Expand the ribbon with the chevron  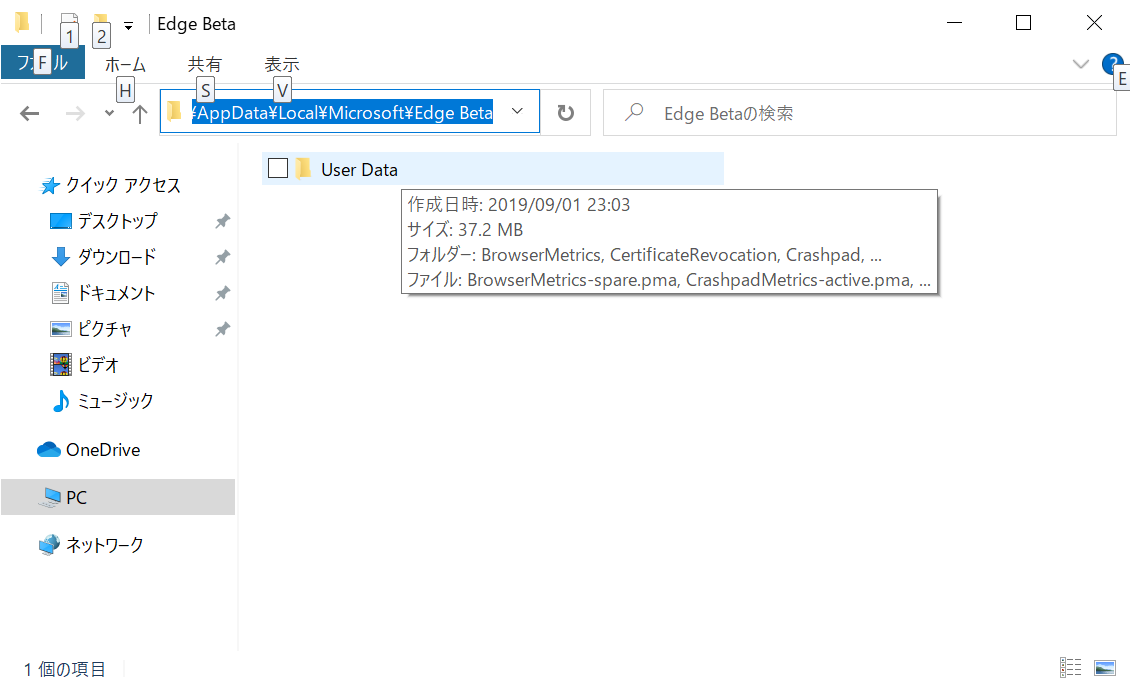(1080, 64)
